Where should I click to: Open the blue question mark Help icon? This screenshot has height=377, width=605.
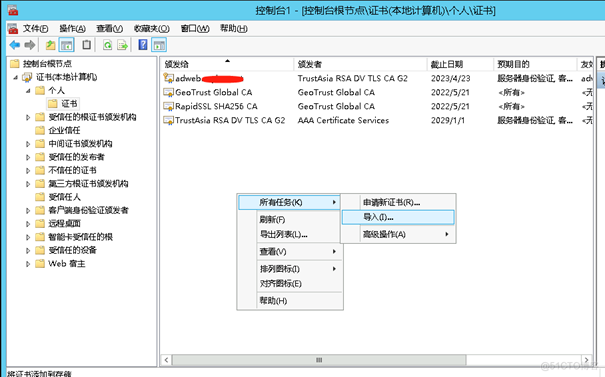[x=142, y=45]
